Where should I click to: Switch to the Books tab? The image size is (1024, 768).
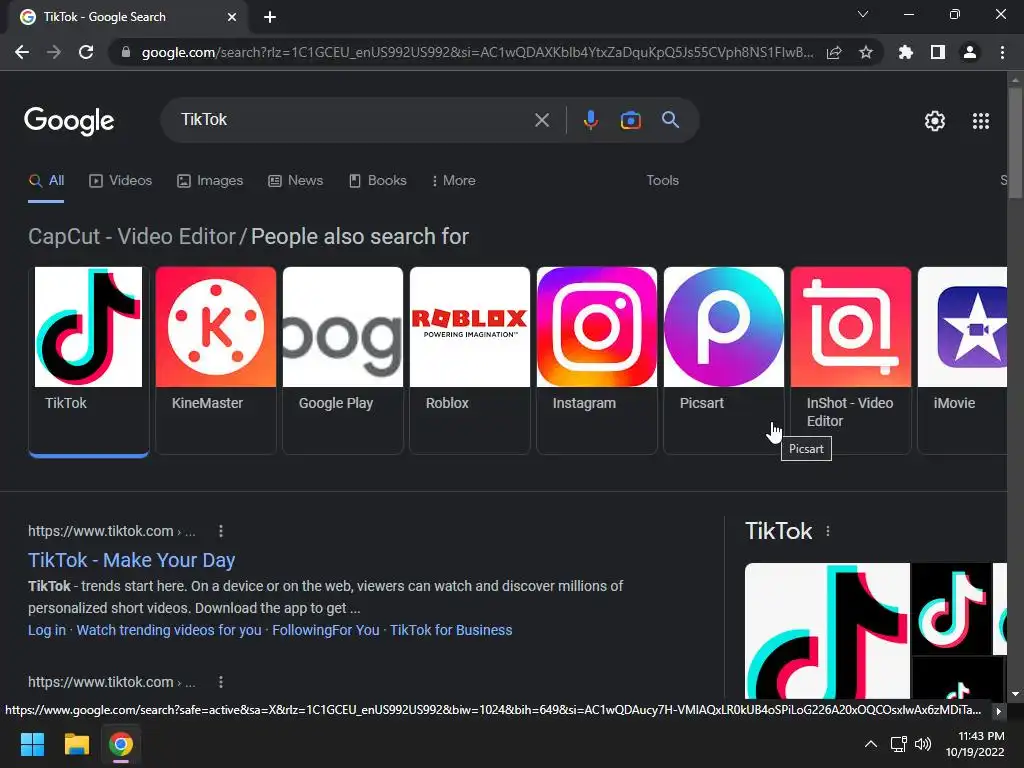coord(377,181)
